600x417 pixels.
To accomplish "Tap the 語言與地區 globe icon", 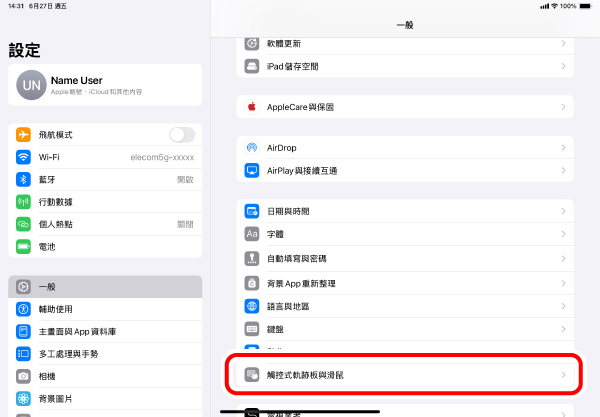I will point(253,305).
